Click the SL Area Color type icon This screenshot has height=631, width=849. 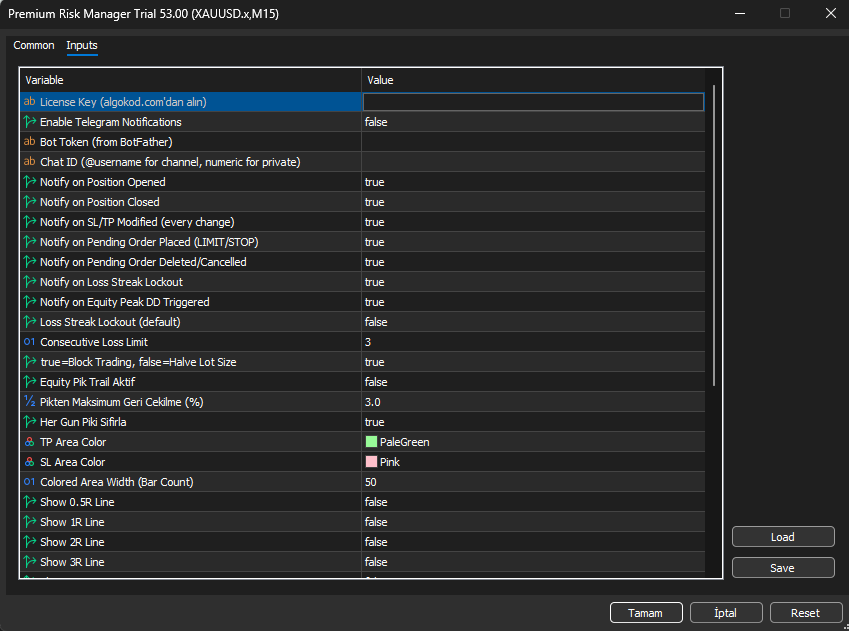click(30, 462)
